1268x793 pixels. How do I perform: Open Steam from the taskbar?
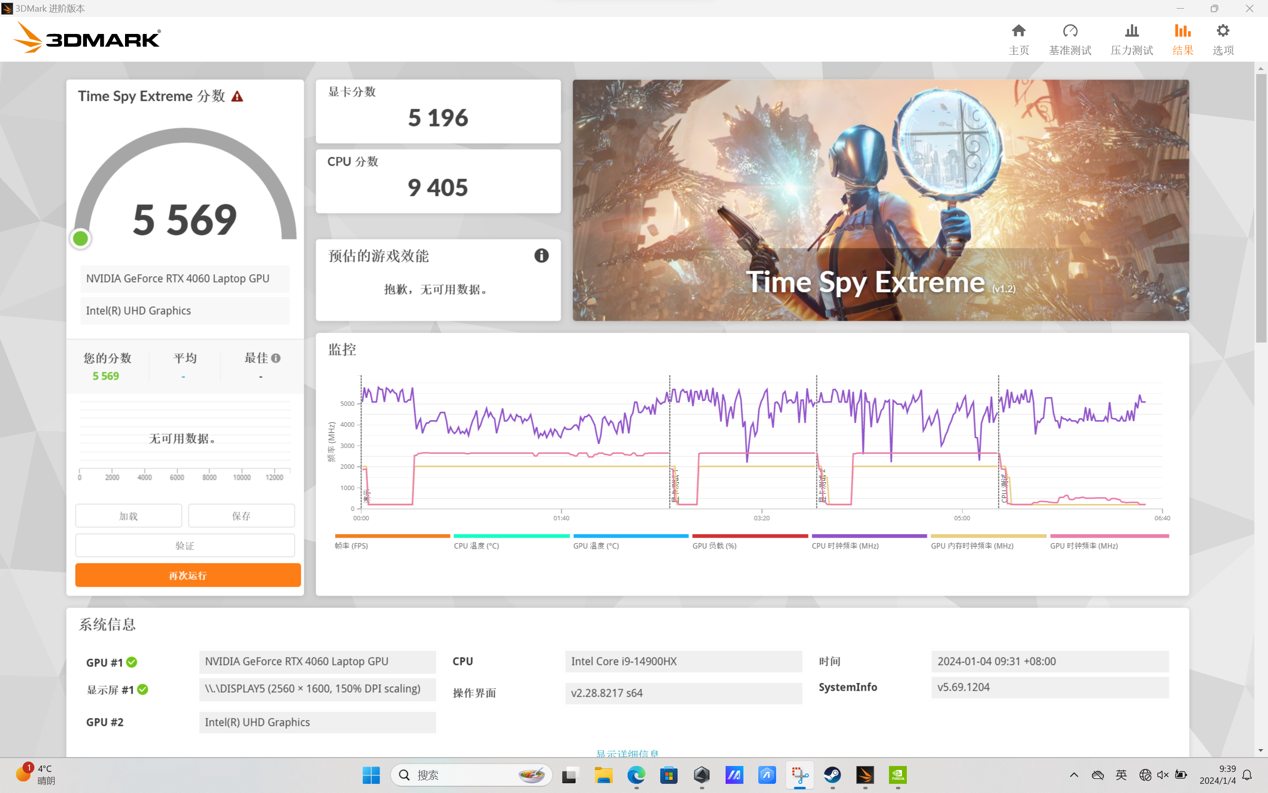[832, 775]
